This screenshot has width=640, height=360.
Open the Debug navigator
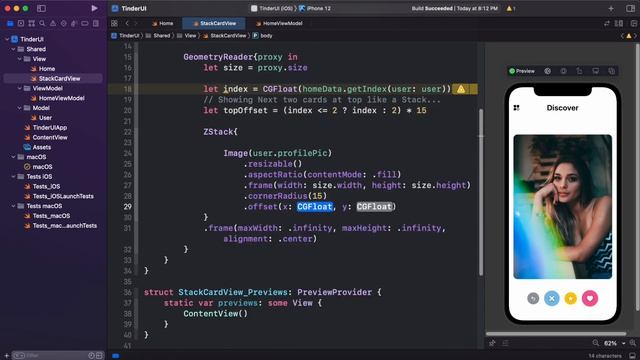click(x=74, y=24)
